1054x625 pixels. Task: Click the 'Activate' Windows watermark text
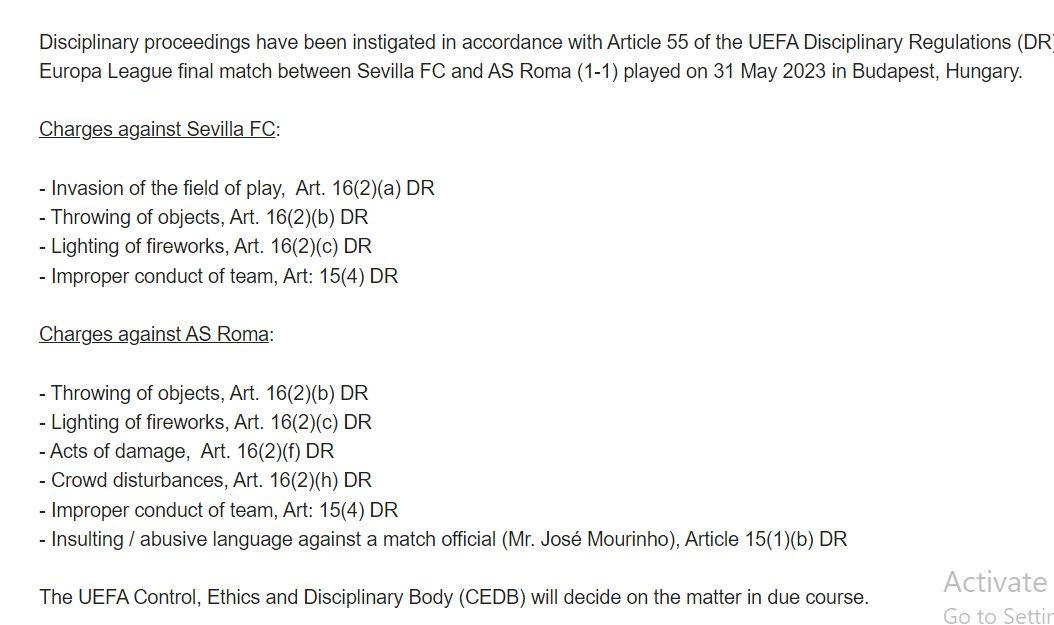[x=994, y=582]
